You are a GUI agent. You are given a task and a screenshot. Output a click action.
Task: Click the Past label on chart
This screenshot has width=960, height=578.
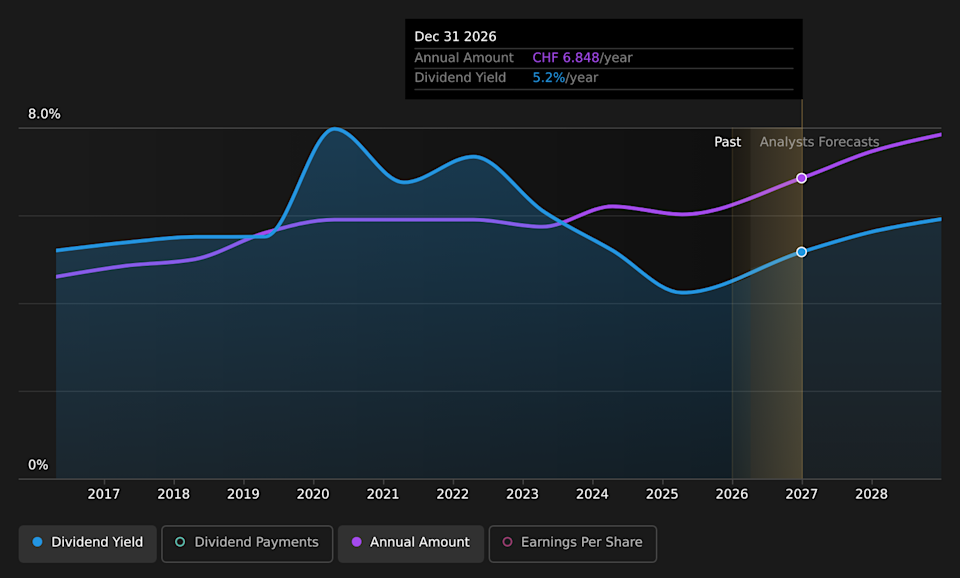(x=727, y=142)
